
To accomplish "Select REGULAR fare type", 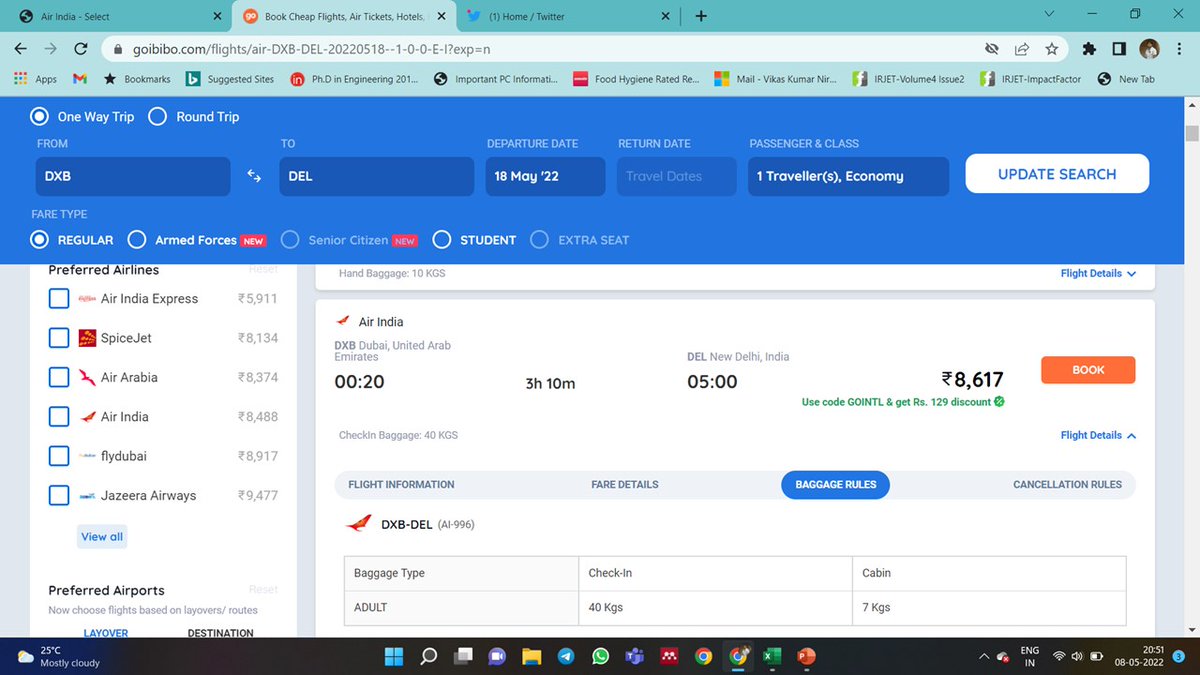I will pos(40,240).
